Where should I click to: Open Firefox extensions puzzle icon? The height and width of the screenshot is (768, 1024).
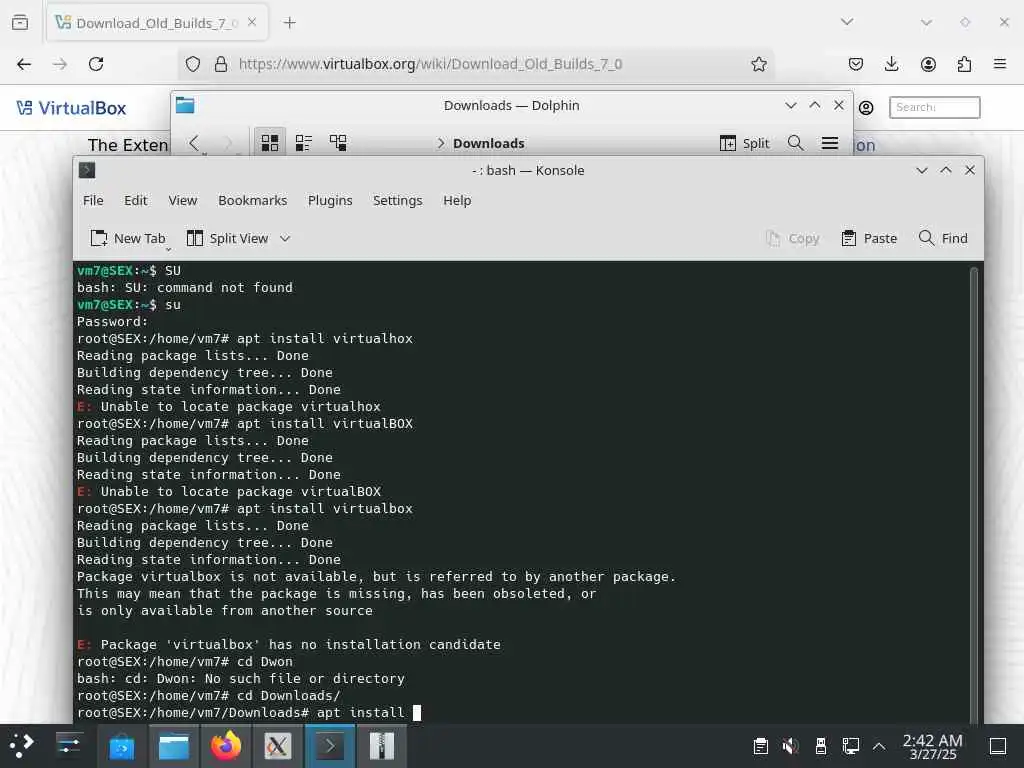tap(964, 64)
